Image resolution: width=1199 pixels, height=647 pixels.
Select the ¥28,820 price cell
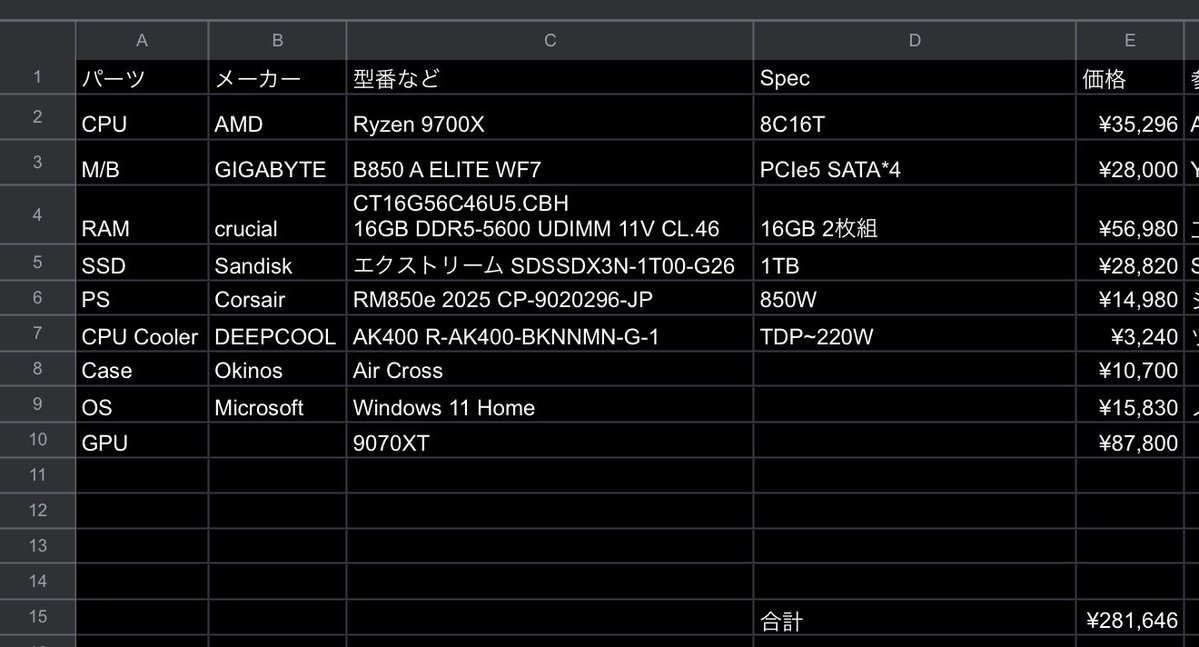coord(1129,262)
